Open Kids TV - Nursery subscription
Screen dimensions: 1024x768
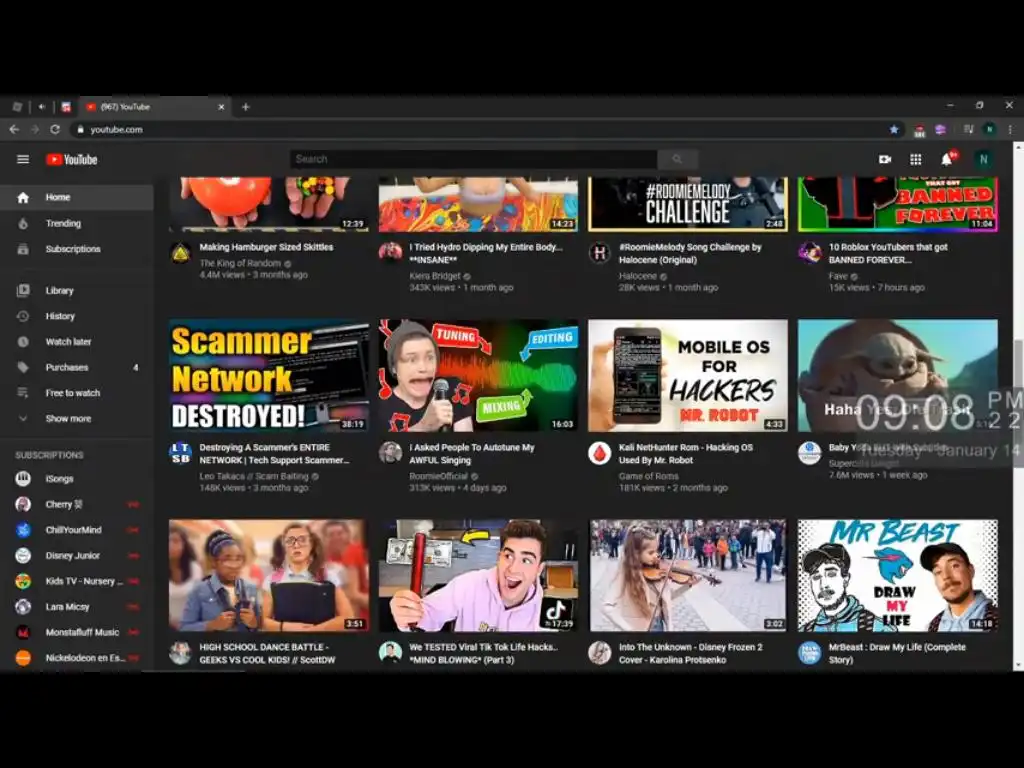tap(76, 581)
